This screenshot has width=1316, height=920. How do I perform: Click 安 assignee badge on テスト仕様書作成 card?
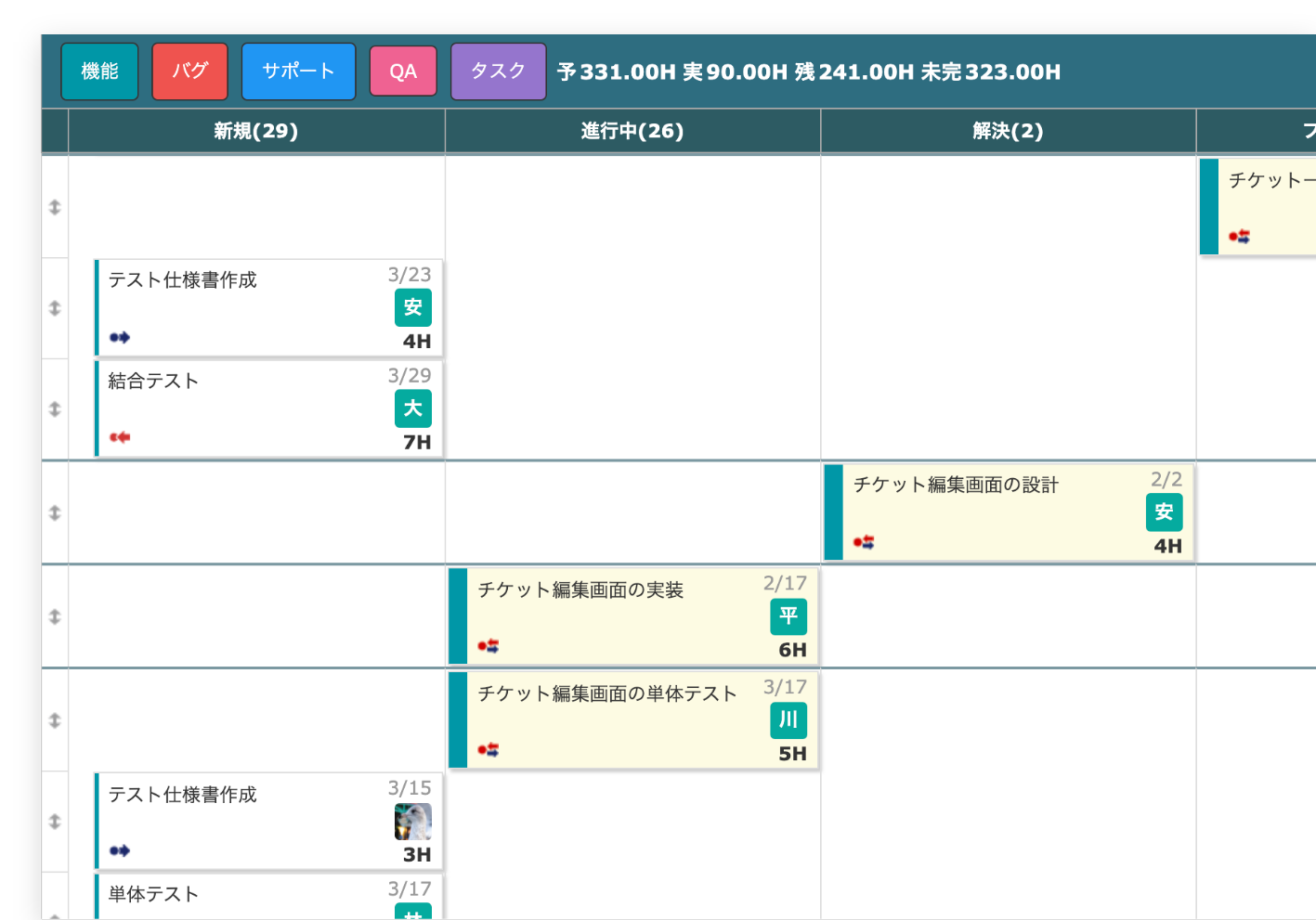(413, 307)
